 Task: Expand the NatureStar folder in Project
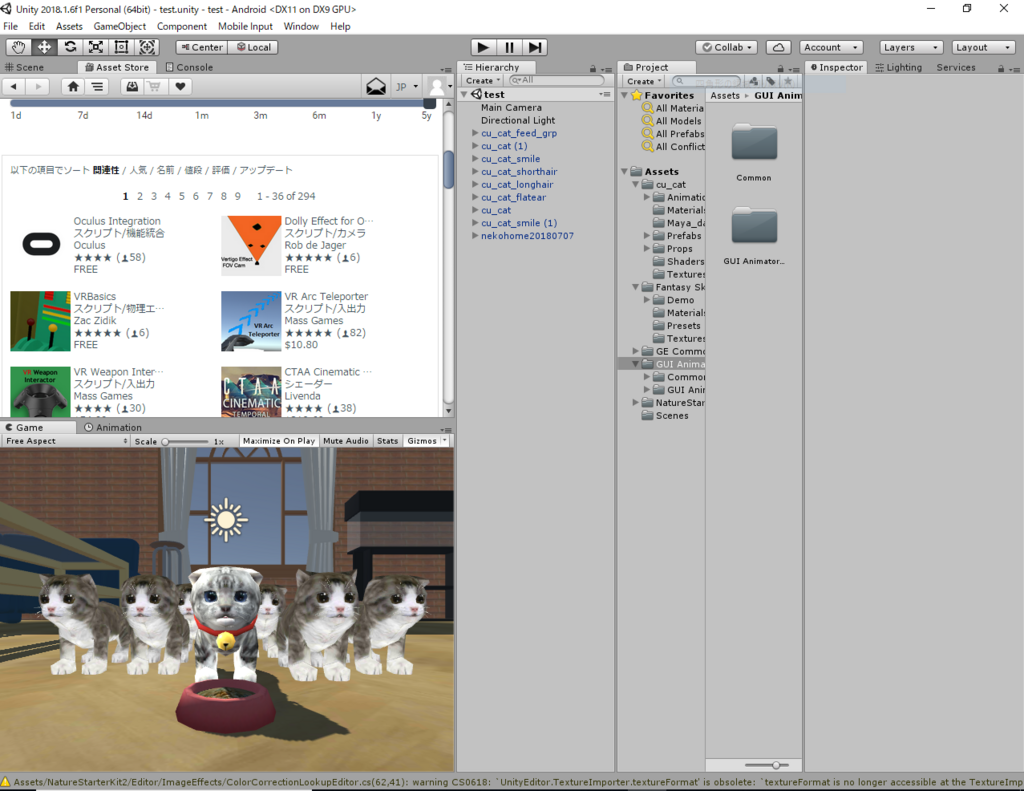click(635, 402)
